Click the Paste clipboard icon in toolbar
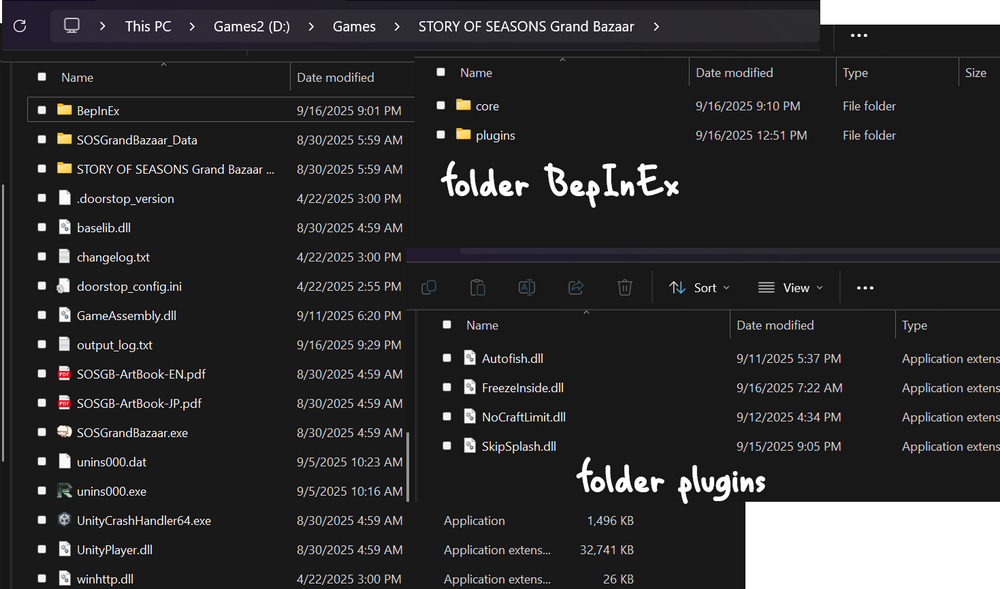The width and height of the screenshot is (1000, 589). [478, 288]
